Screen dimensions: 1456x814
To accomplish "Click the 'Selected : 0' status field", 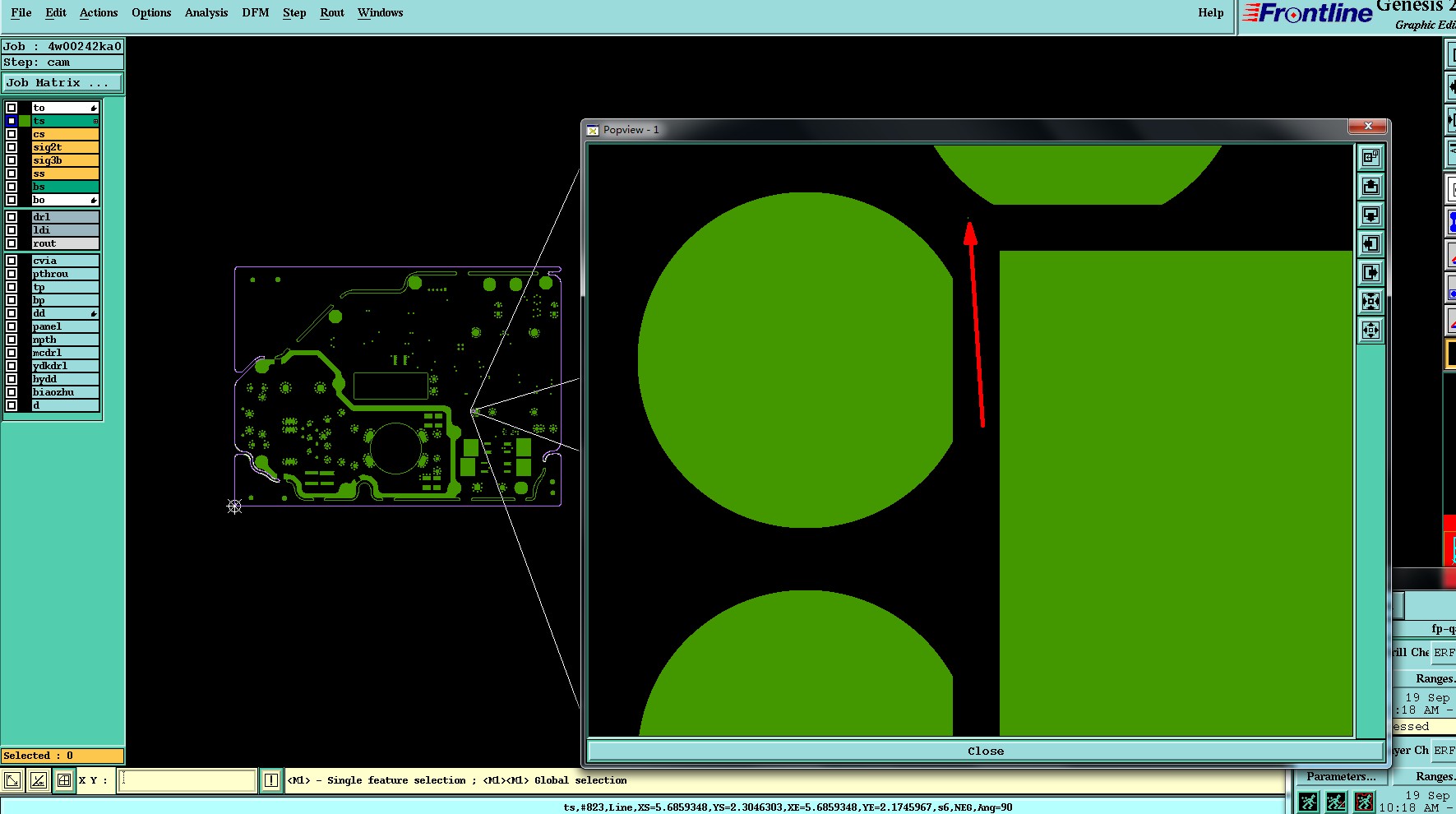I will (62, 756).
